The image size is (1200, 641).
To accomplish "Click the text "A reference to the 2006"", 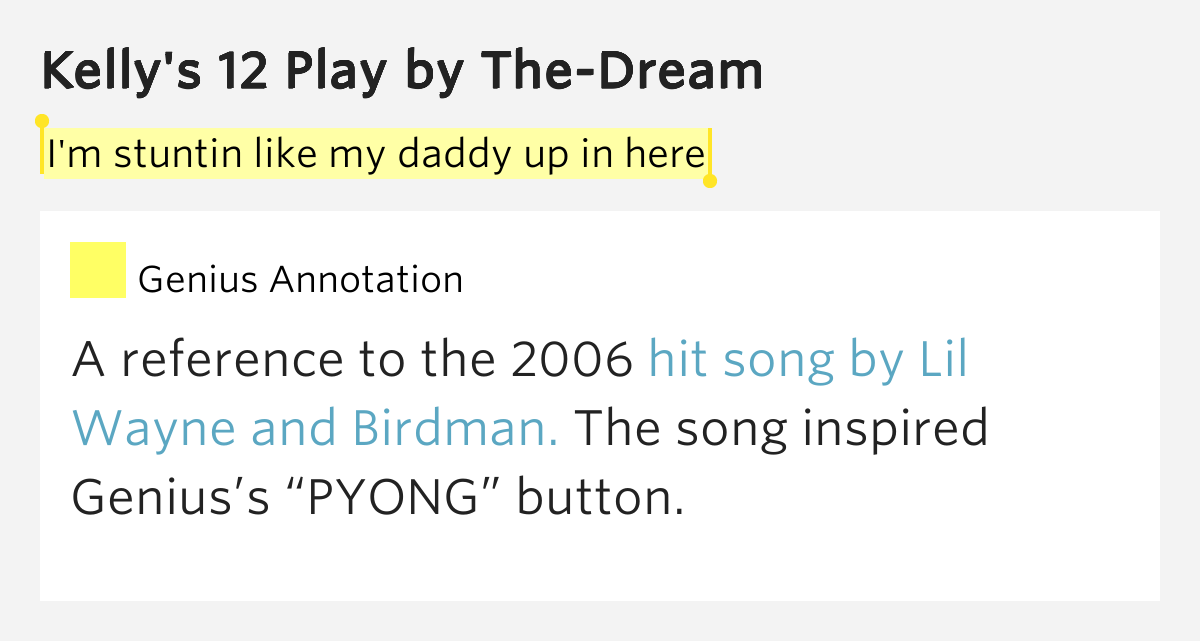I will click(x=354, y=359).
